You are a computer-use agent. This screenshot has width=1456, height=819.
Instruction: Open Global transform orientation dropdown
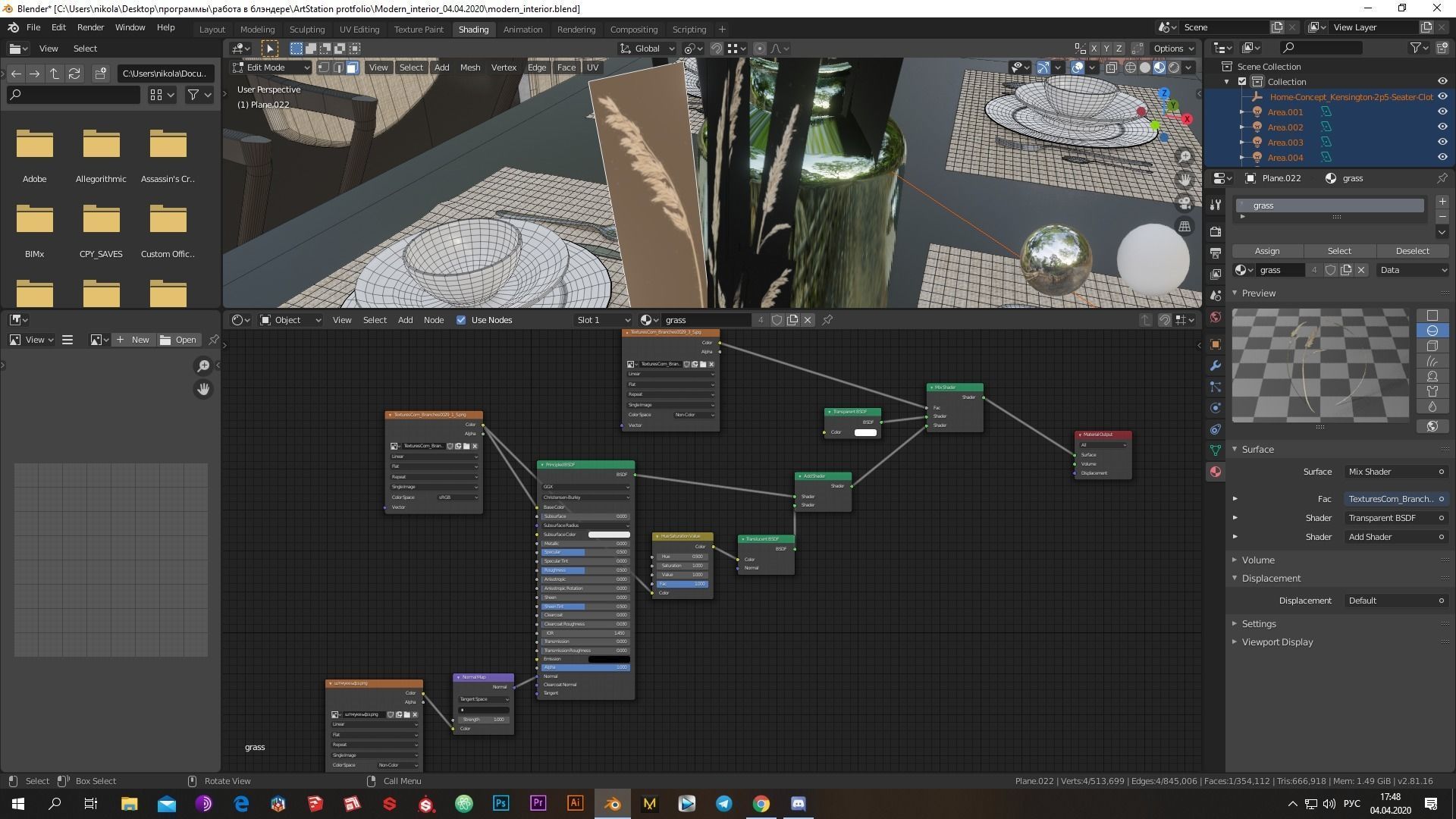pos(648,49)
